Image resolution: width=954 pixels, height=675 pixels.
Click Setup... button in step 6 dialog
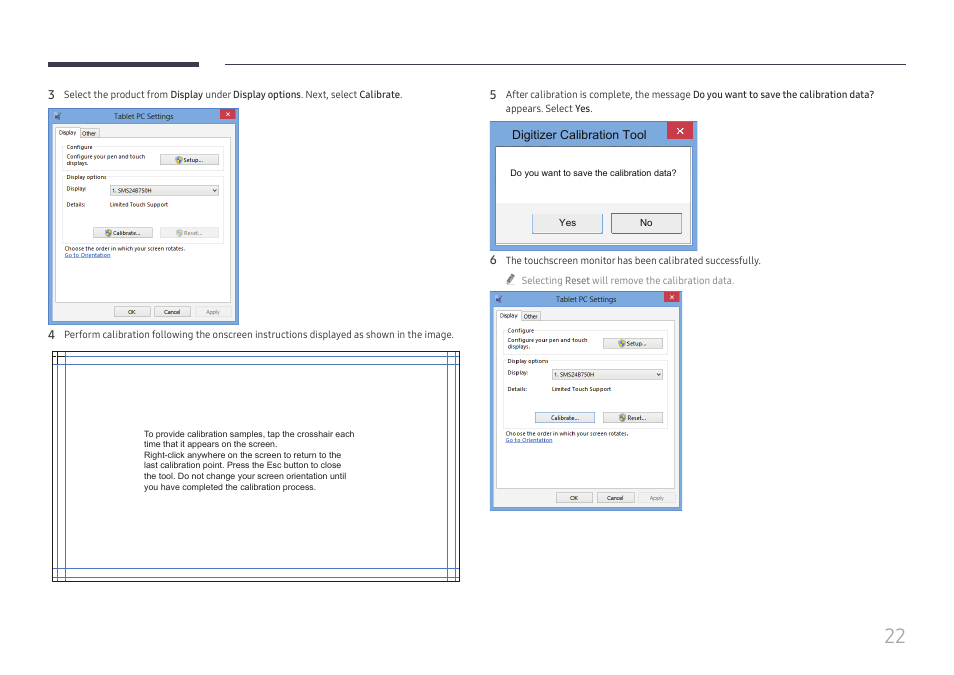[633, 344]
